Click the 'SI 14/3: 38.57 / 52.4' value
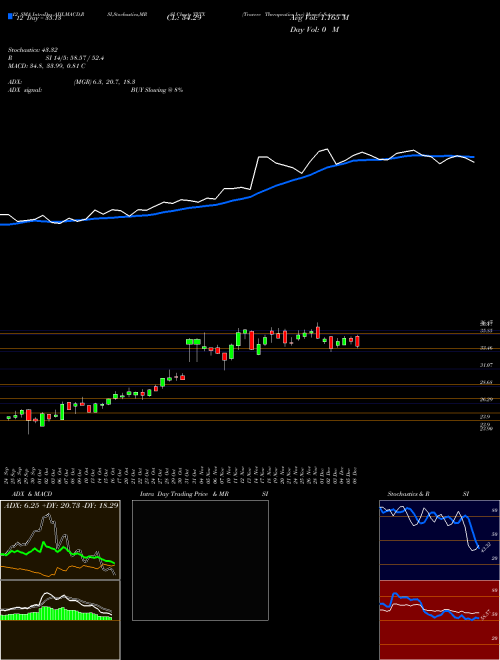Image resolution: width=500 pixels, height=660 pixels. click(75, 58)
